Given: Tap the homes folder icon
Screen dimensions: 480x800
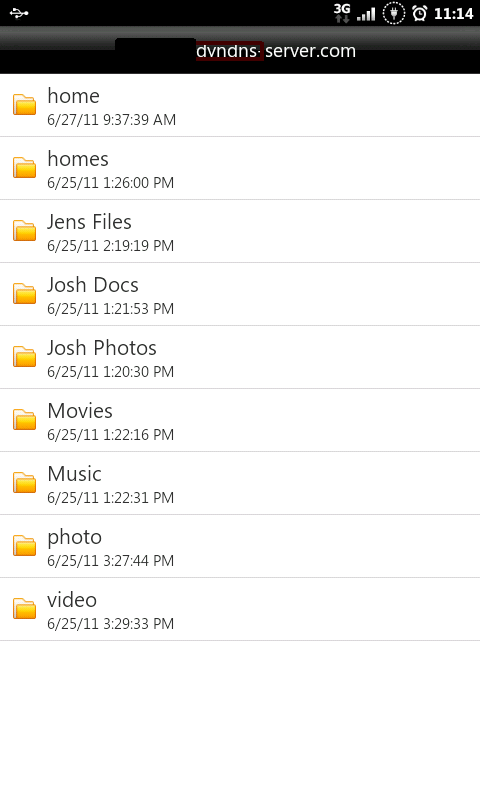Looking at the screenshot, I should (24, 167).
